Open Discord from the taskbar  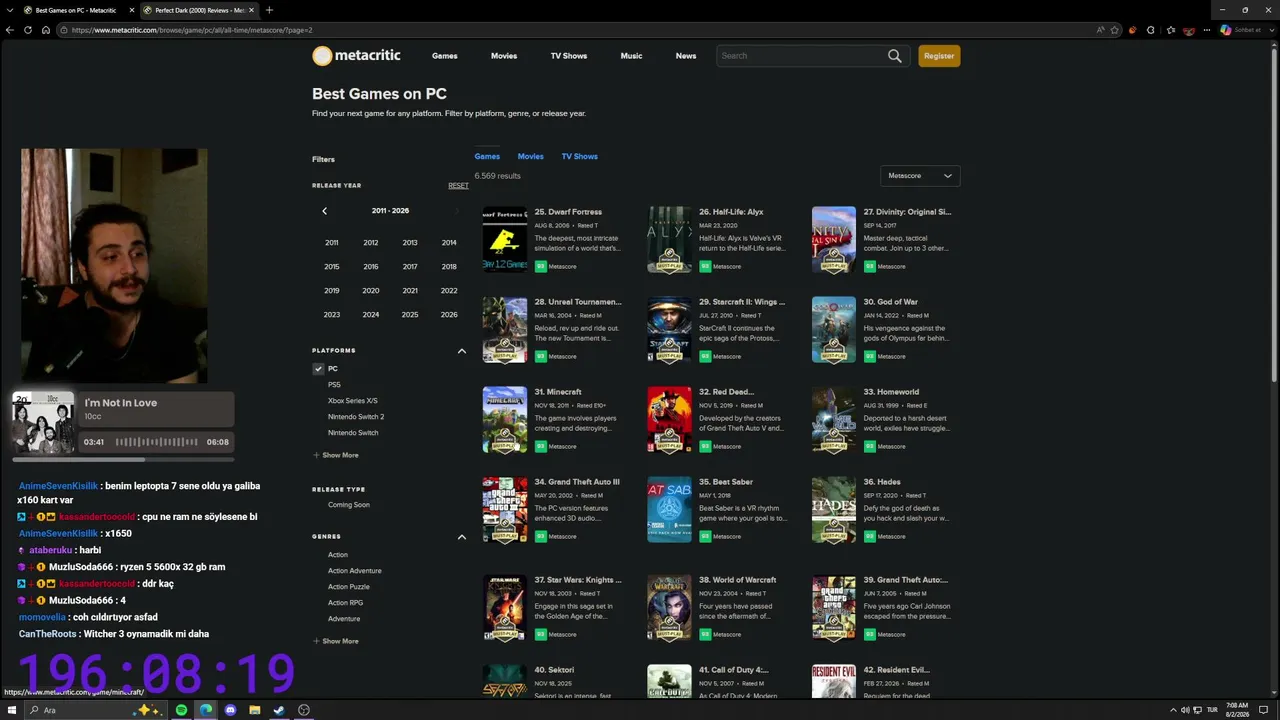point(231,710)
